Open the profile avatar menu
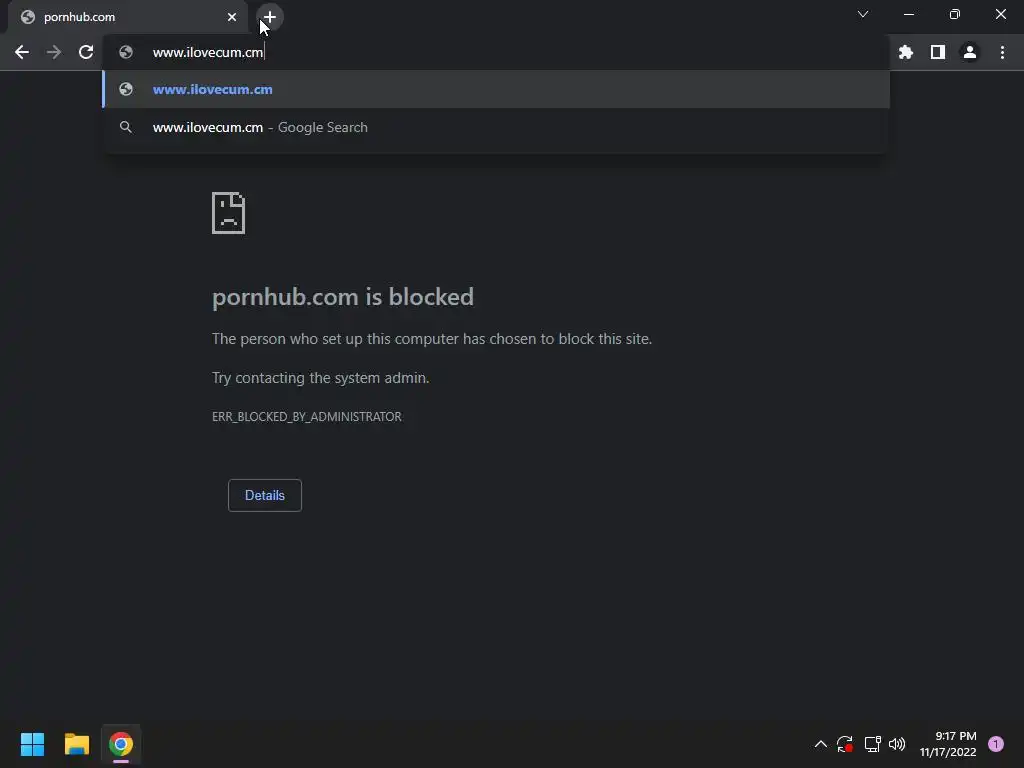 pyautogui.click(x=970, y=52)
